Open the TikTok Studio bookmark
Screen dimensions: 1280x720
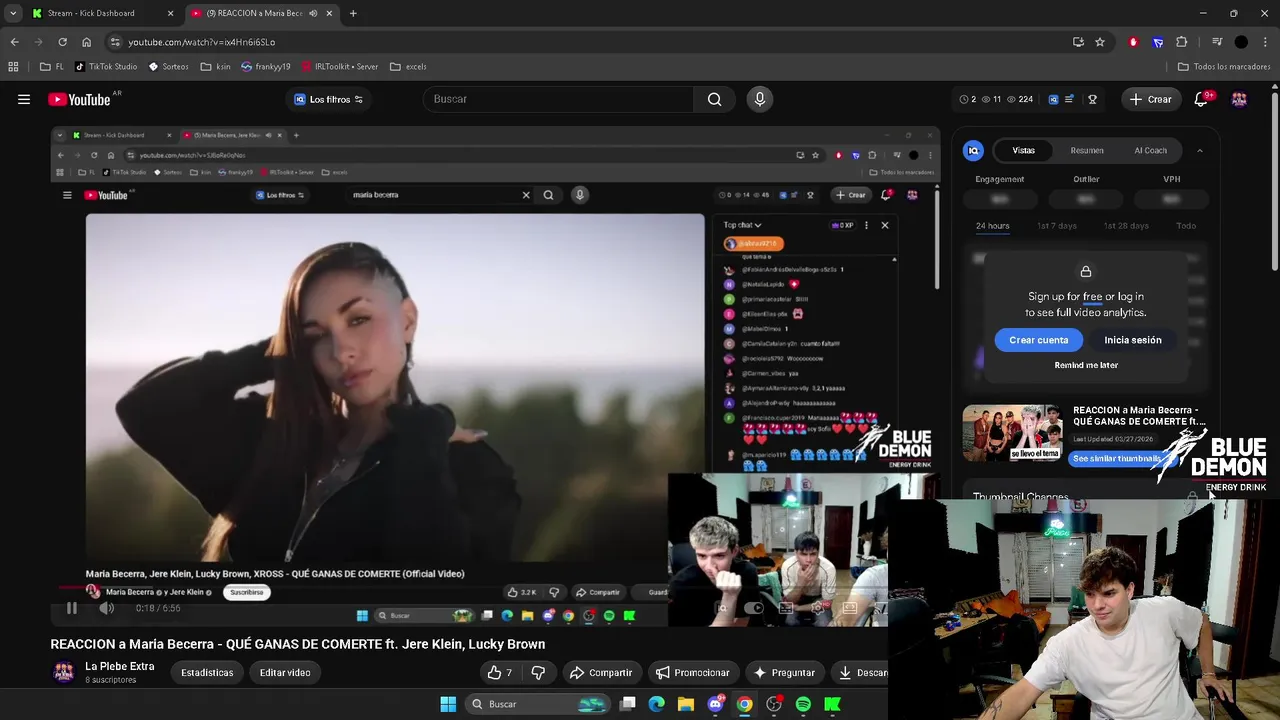pos(106,66)
